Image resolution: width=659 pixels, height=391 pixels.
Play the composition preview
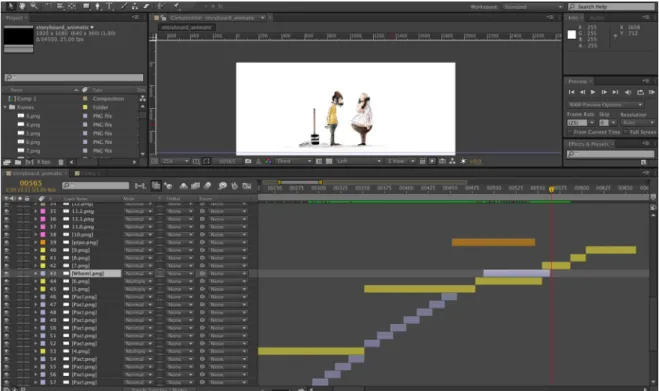593,92
